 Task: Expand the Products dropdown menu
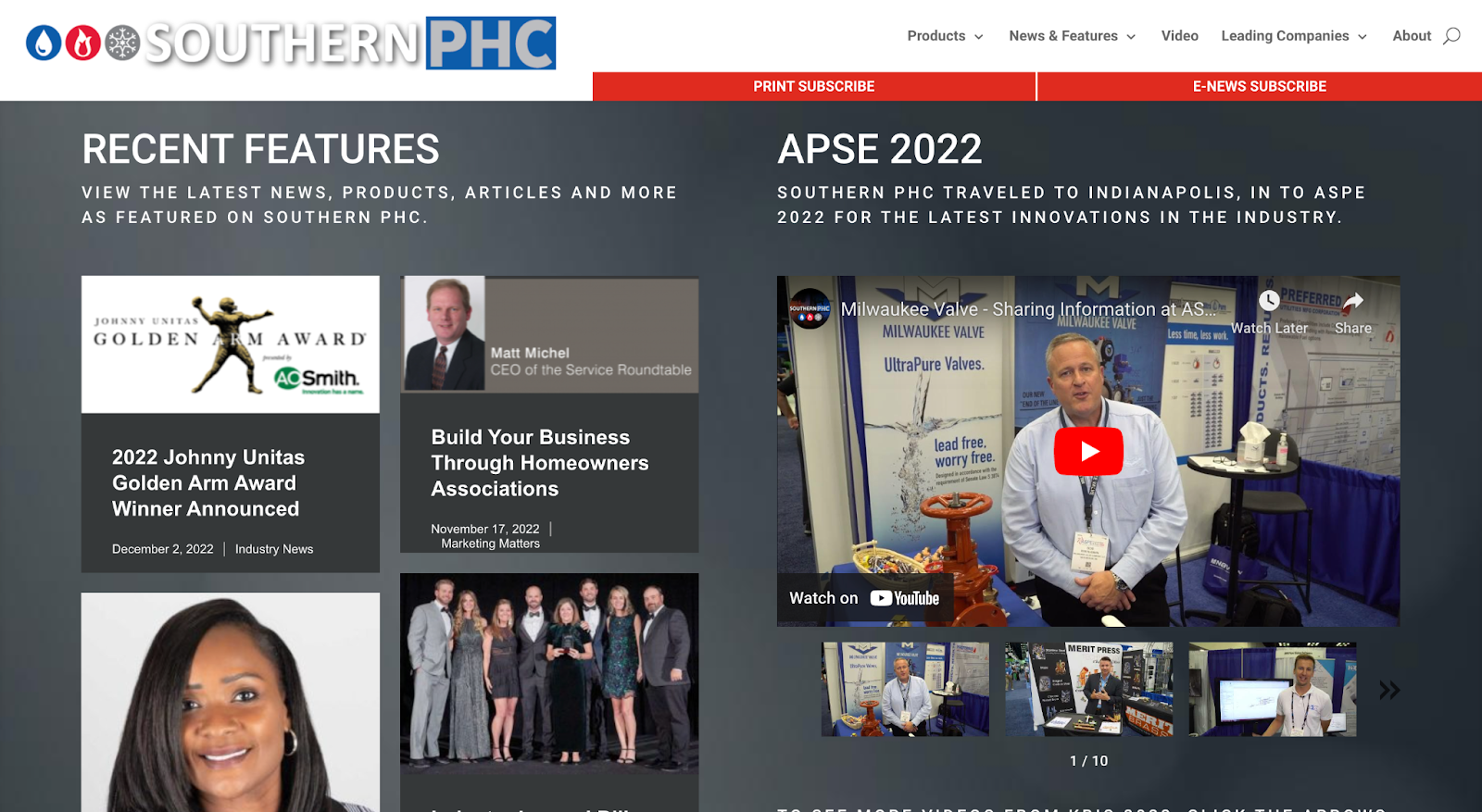click(945, 36)
